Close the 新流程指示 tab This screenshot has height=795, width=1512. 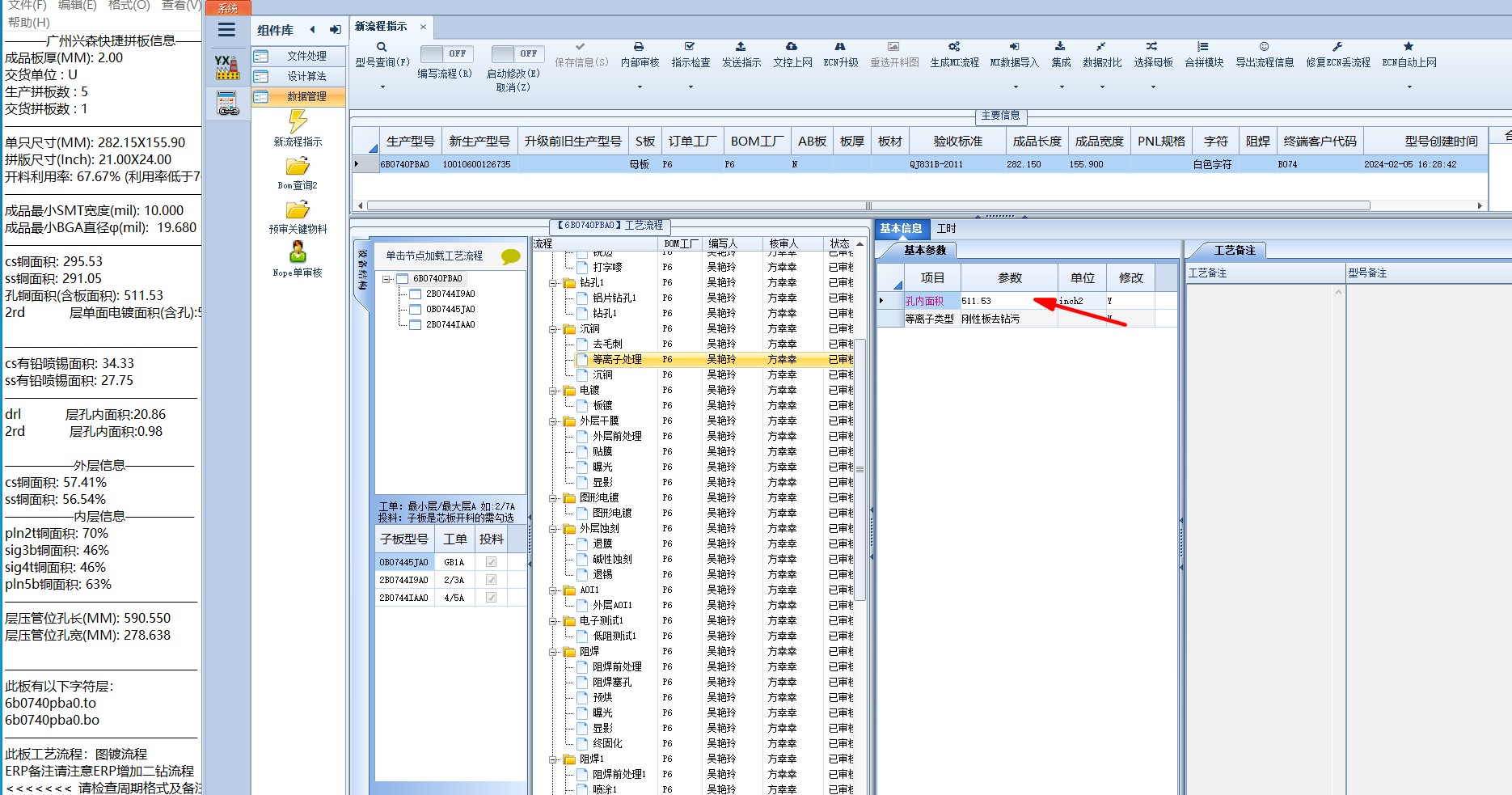pyautogui.click(x=422, y=27)
